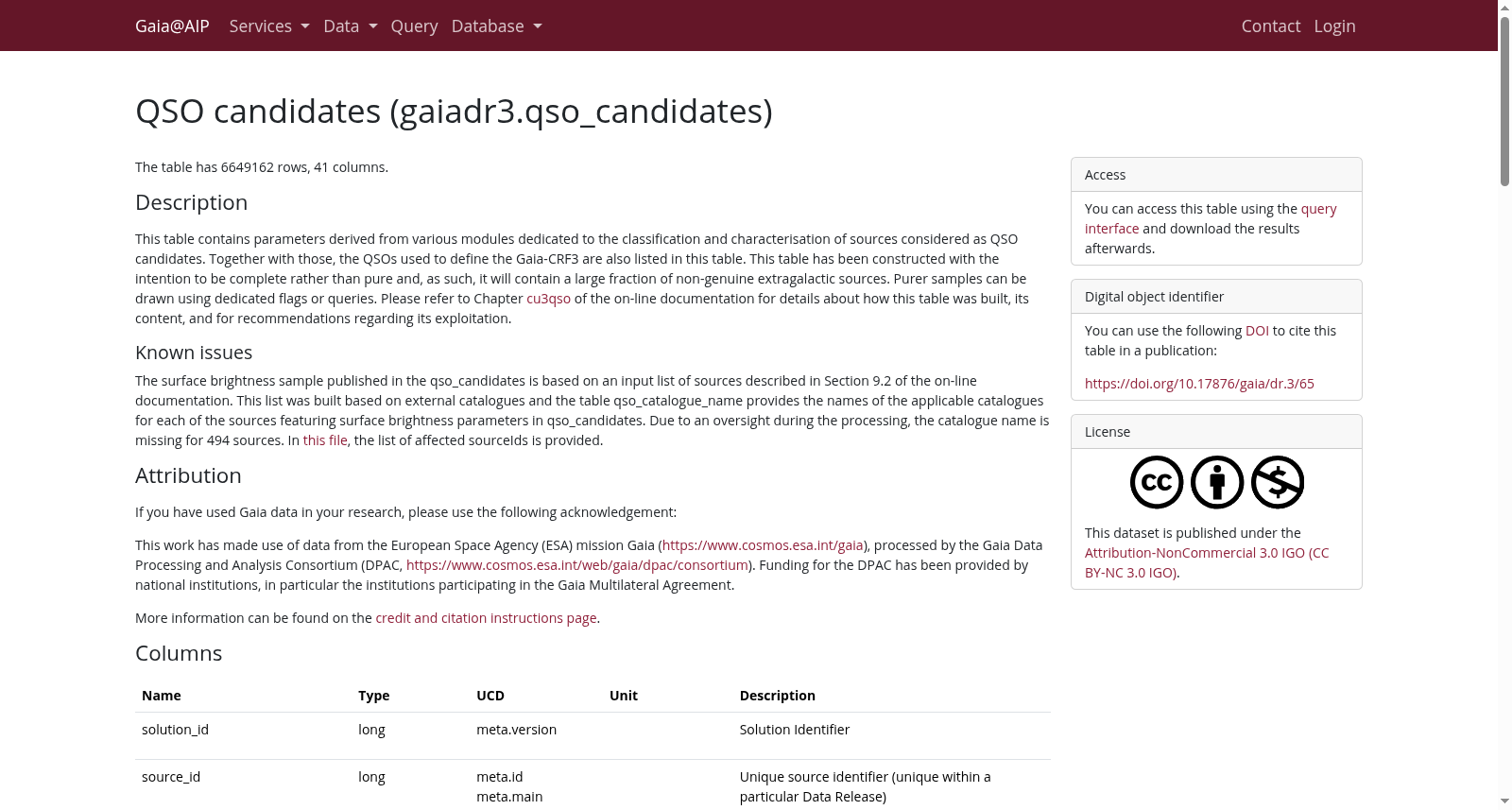This screenshot has width=1512, height=810.
Task: Expand the Database dropdown menu
Action: click(x=497, y=26)
